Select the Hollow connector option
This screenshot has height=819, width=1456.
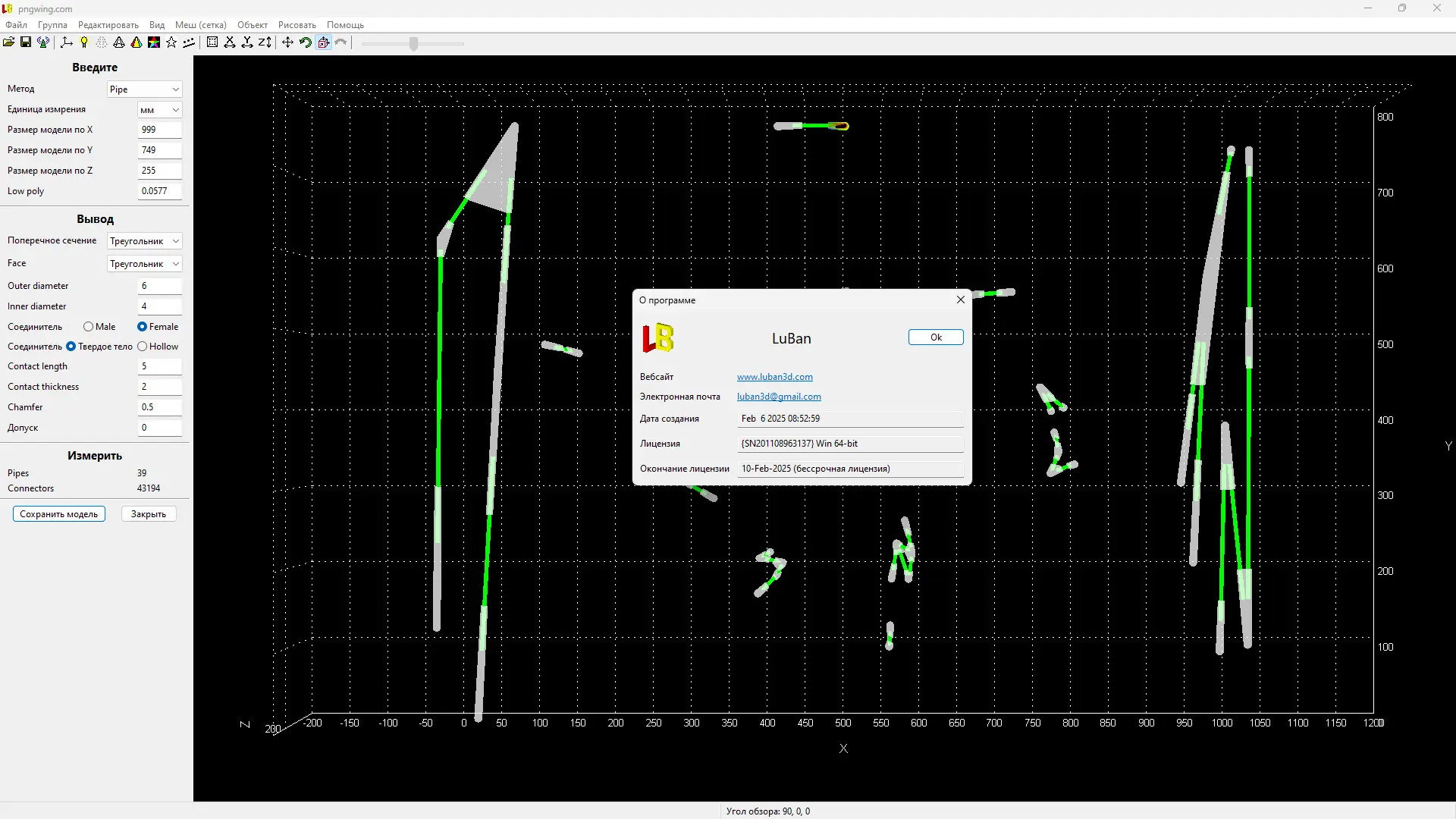143,347
